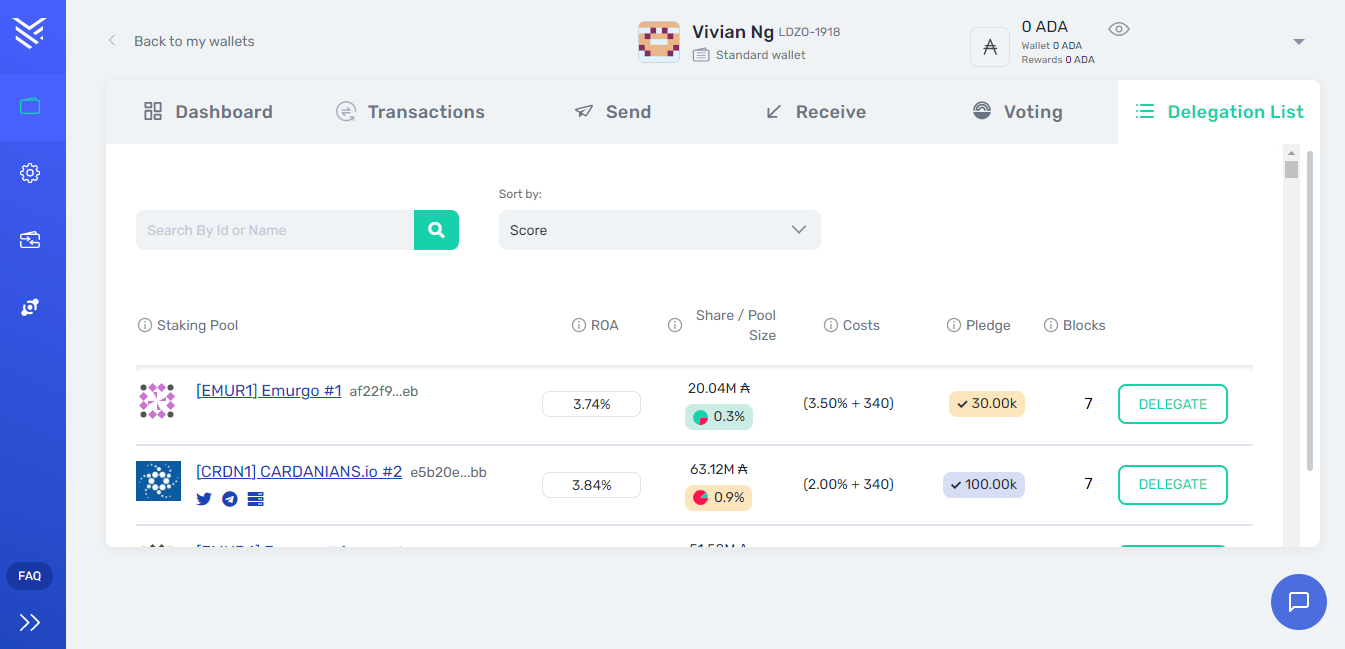This screenshot has height=649, width=1345.
Task: Toggle balance visibility eye icon
Action: (x=1119, y=29)
